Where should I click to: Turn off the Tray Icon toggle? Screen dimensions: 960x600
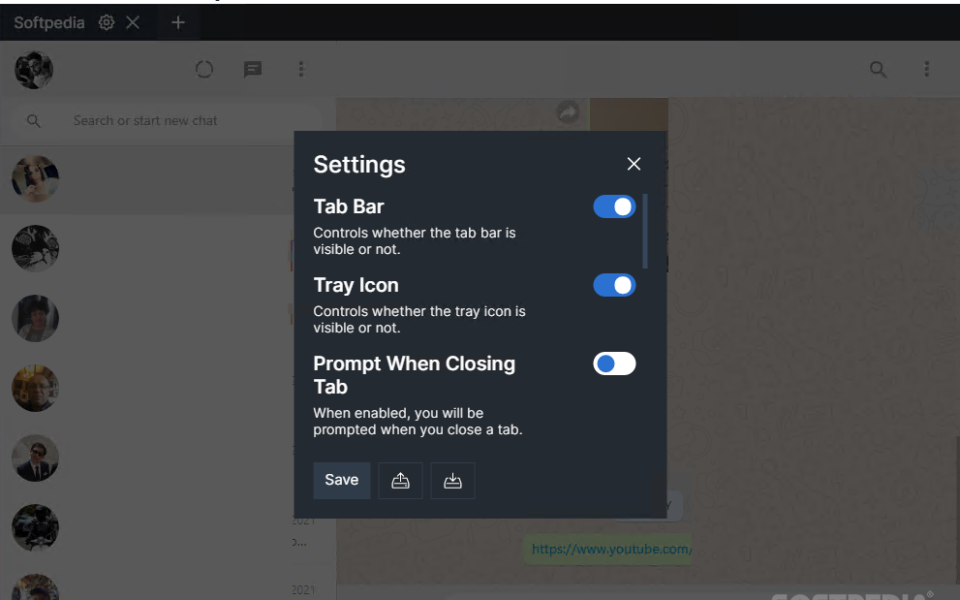pos(614,285)
